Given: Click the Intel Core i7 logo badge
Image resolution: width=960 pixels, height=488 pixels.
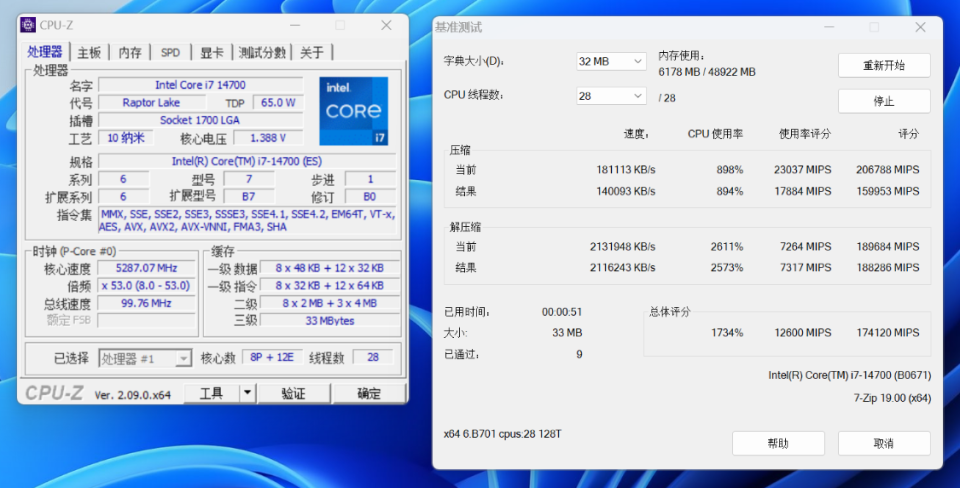Looking at the screenshot, I should click(x=354, y=111).
